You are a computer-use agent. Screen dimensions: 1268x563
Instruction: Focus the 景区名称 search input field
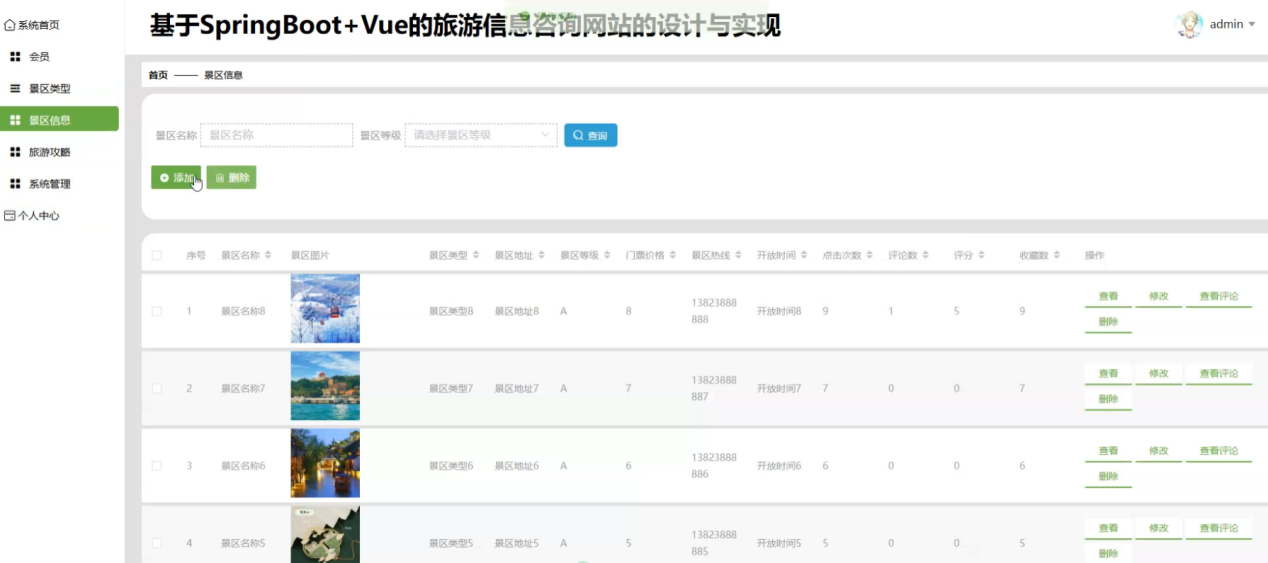coord(277,135)
